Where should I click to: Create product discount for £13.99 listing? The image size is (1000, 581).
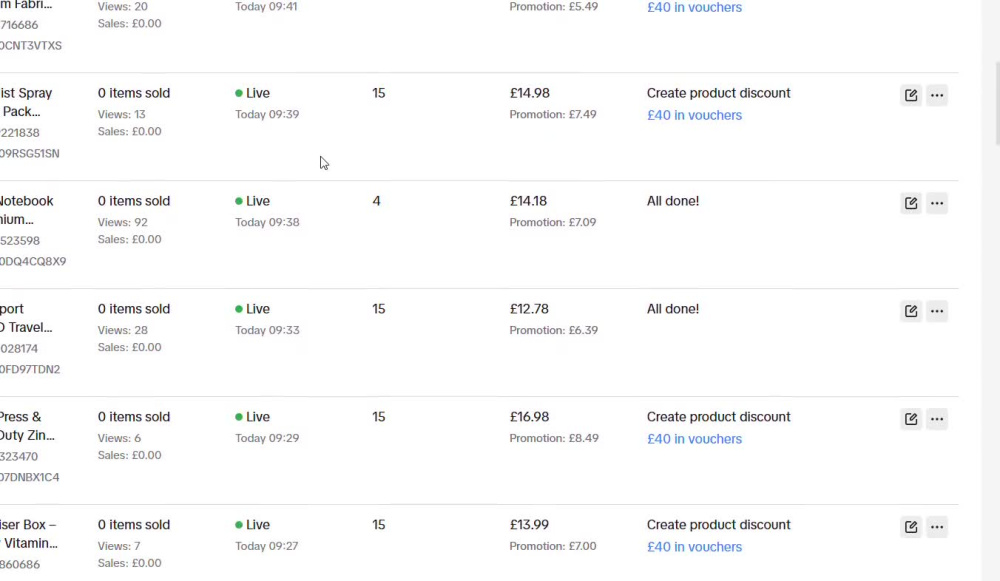point(718,525)
